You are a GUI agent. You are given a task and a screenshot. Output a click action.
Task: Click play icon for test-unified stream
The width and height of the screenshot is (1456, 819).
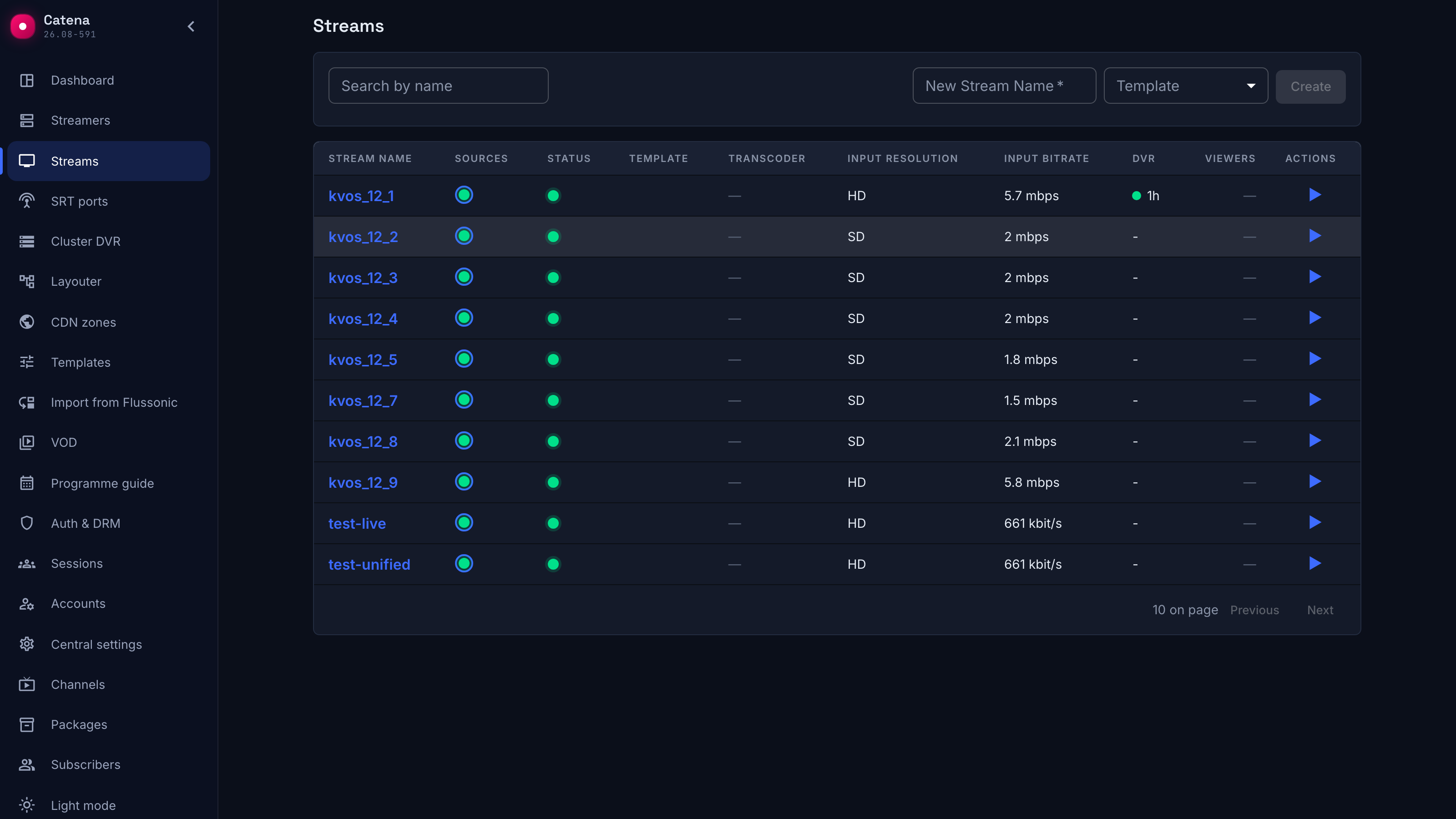click(x=1314, y=564)
